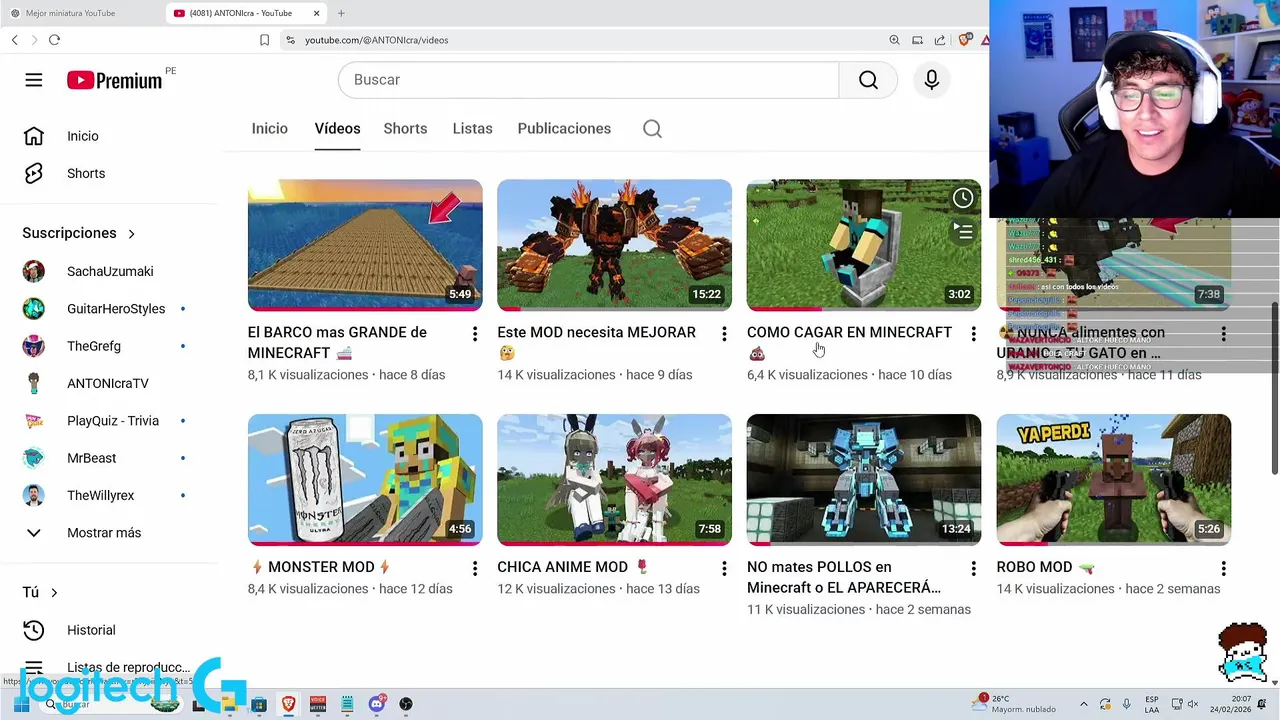Go back in browser history
The width and height of the screenshot is (1280, 720).
pos(15,40)
